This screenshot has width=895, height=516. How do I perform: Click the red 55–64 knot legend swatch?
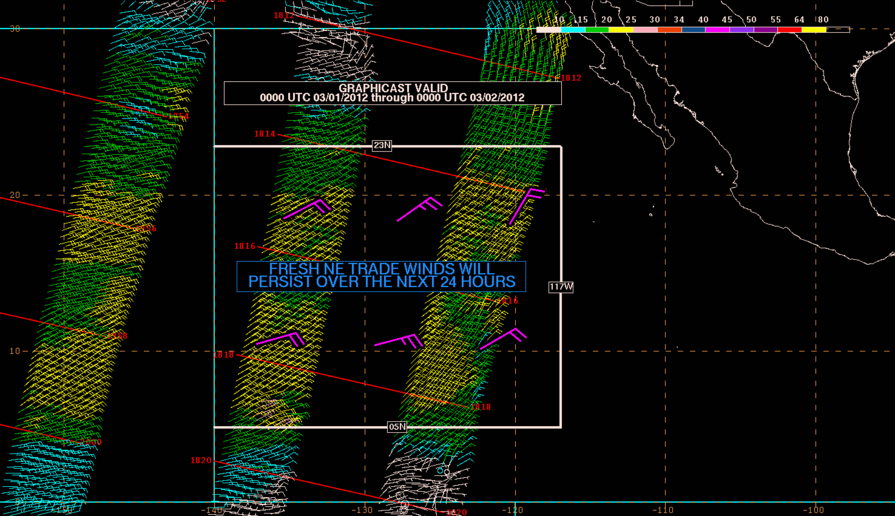point(789,30)
